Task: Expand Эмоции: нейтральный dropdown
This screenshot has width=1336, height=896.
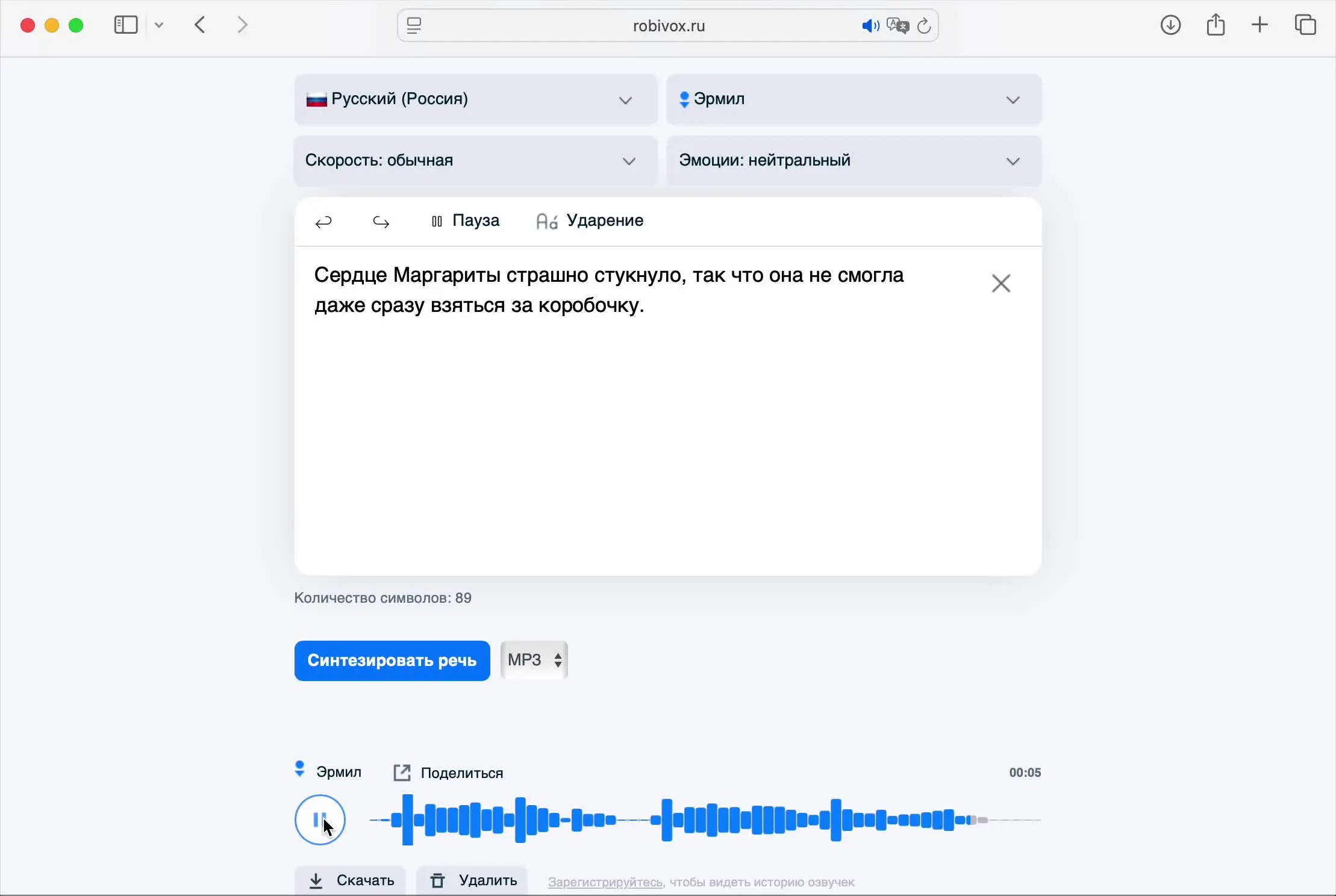Action: (x=854, y=161)
